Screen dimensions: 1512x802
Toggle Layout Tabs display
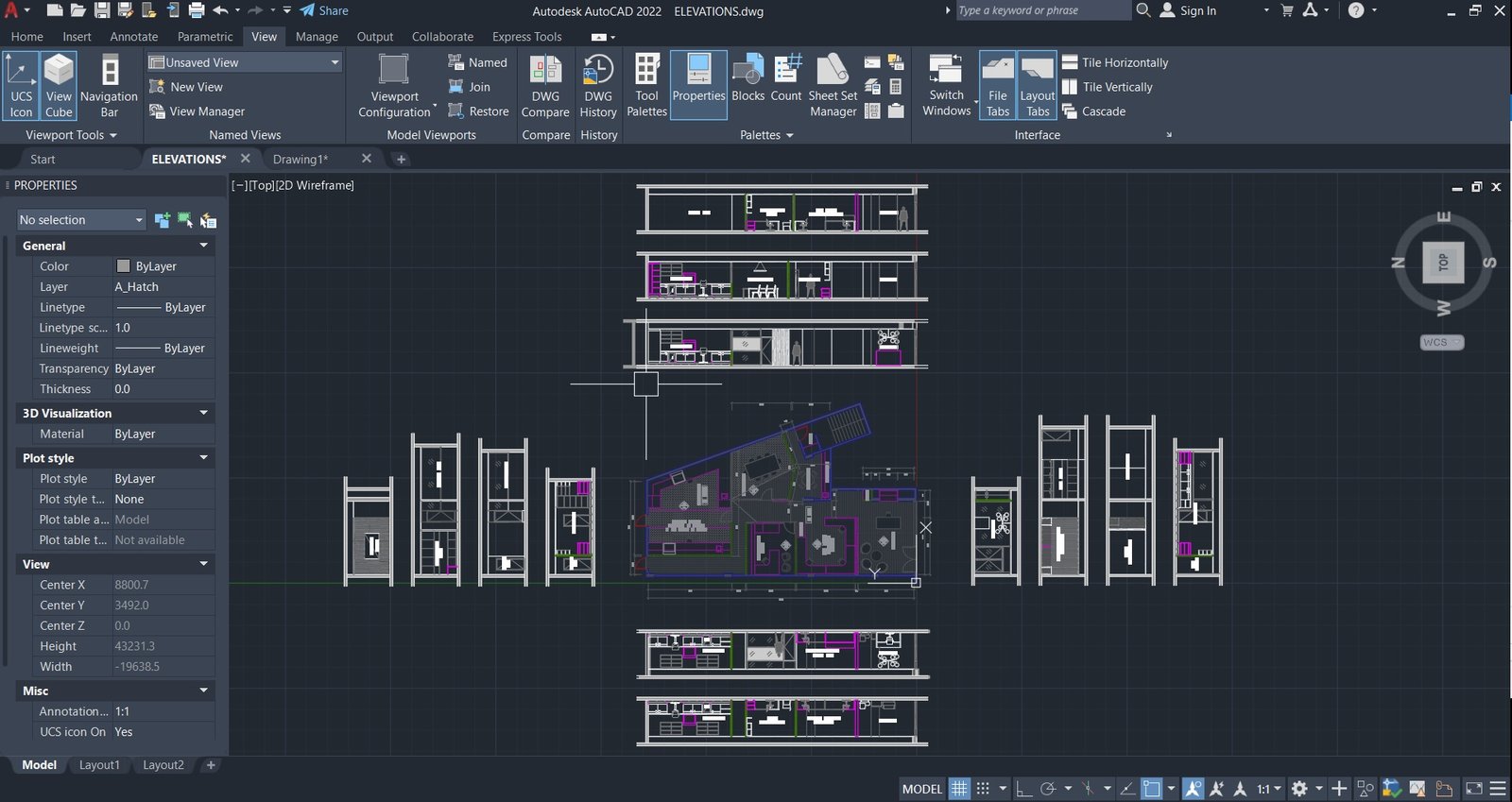coord(1037,86)
